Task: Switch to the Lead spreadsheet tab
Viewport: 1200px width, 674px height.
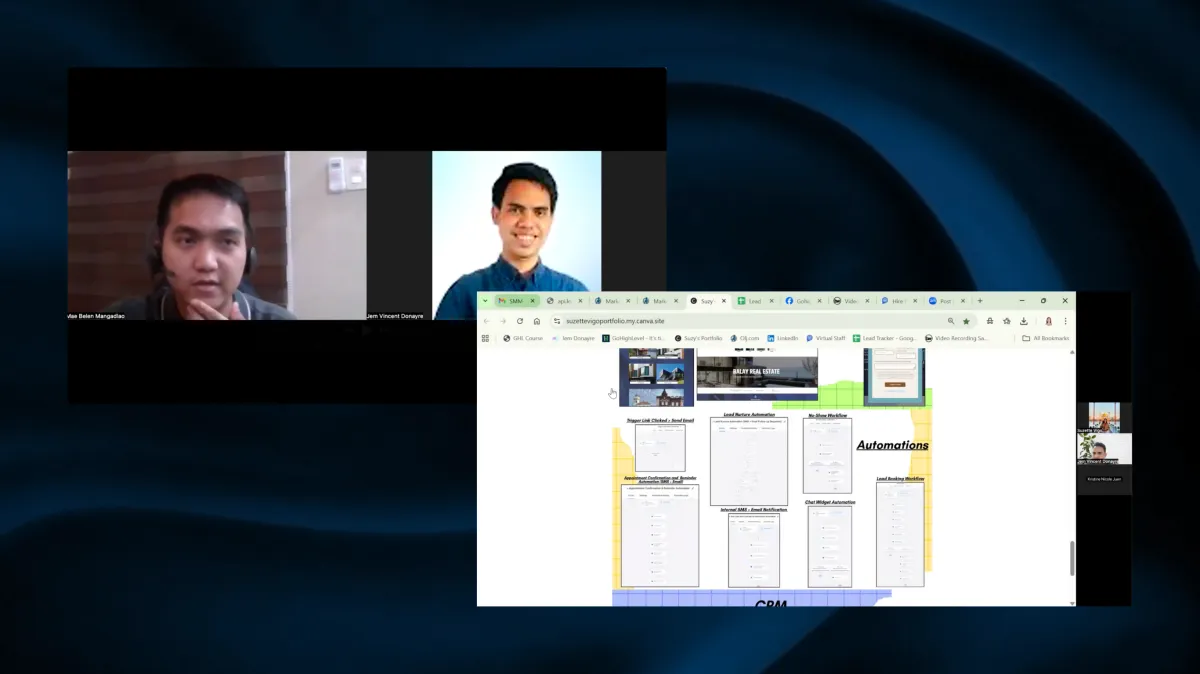Action: click(756, 300)
